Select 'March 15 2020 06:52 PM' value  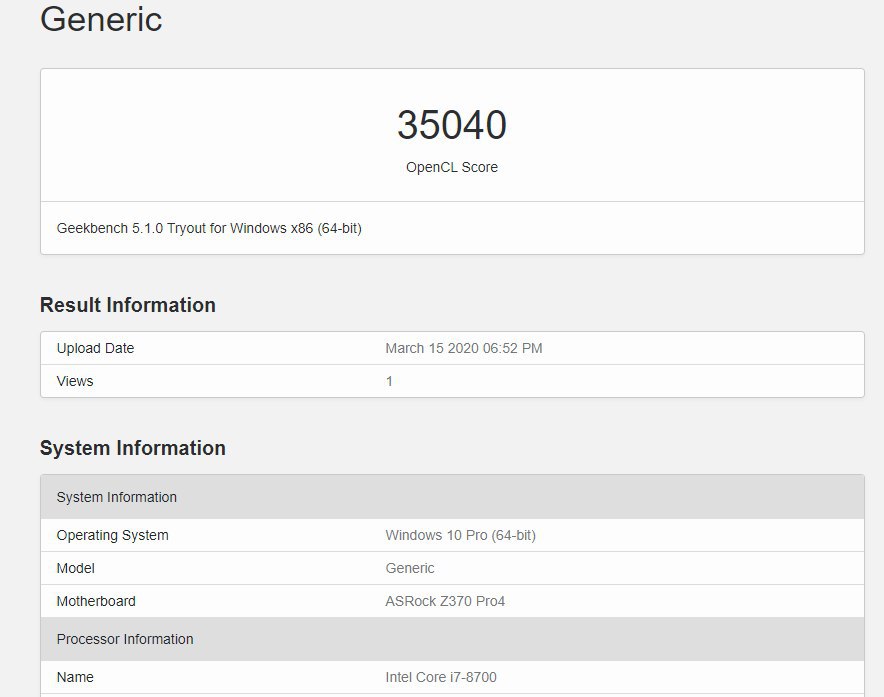(x=464, y=348)
